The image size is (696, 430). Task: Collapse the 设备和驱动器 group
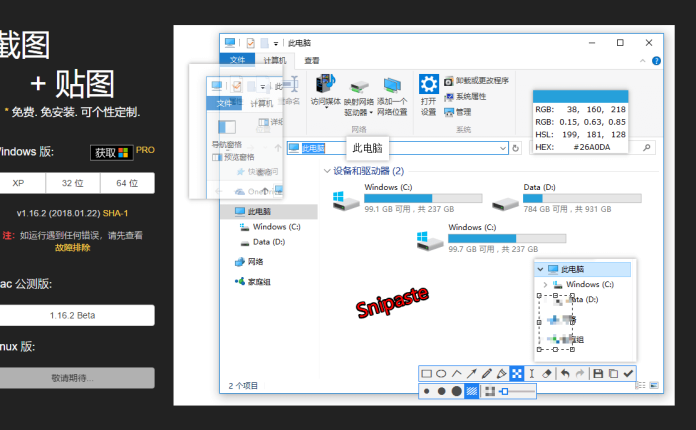point(327,171)
